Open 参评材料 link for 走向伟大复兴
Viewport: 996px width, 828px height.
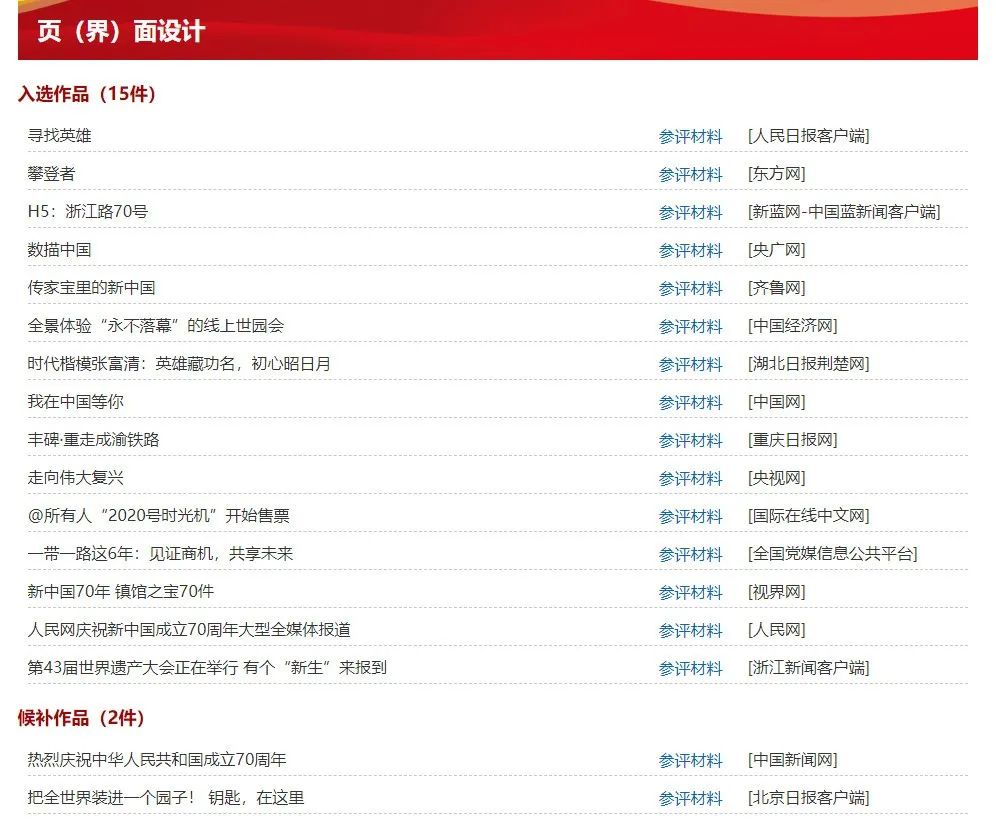[x=690, y=479]
